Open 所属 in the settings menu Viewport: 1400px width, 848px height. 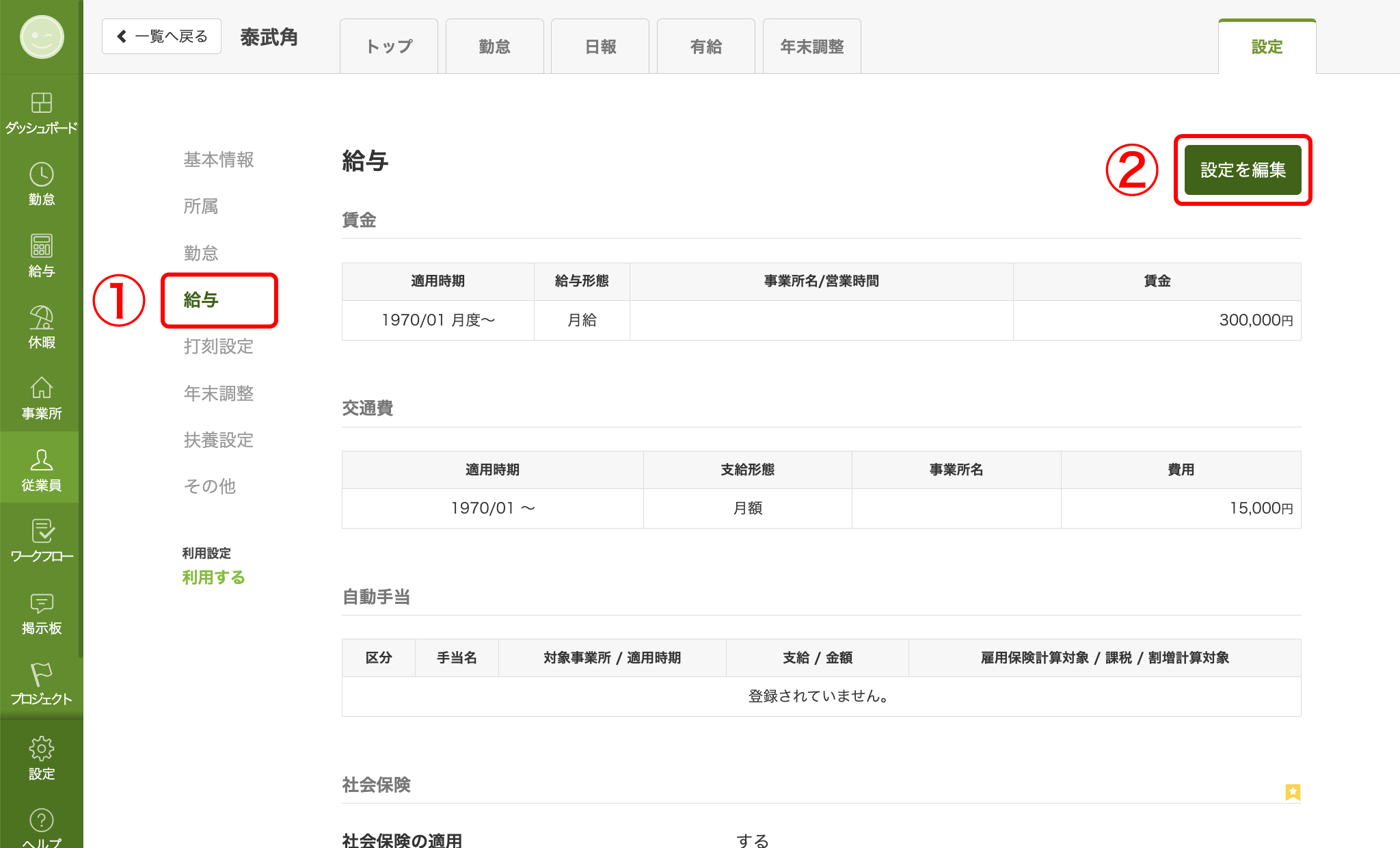(201, 206)
